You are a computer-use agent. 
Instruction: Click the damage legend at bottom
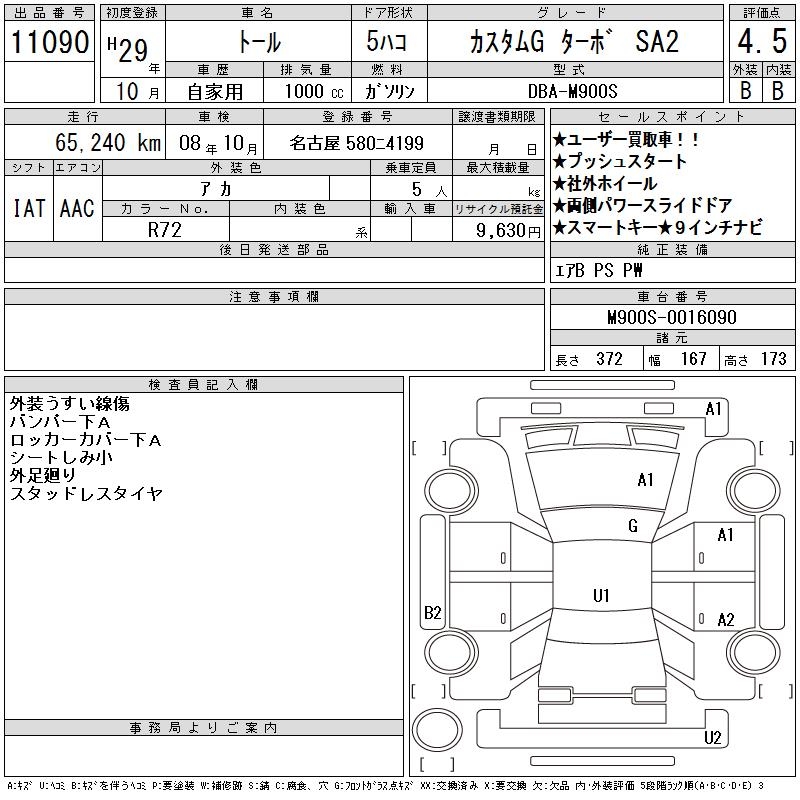(385, 786)
